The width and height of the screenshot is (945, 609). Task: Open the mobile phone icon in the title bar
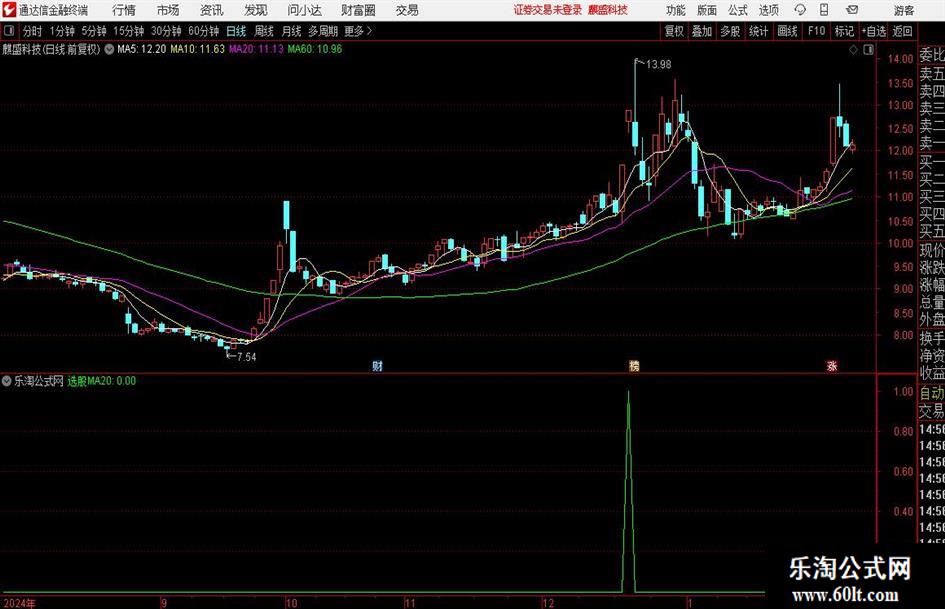point(824,10)
